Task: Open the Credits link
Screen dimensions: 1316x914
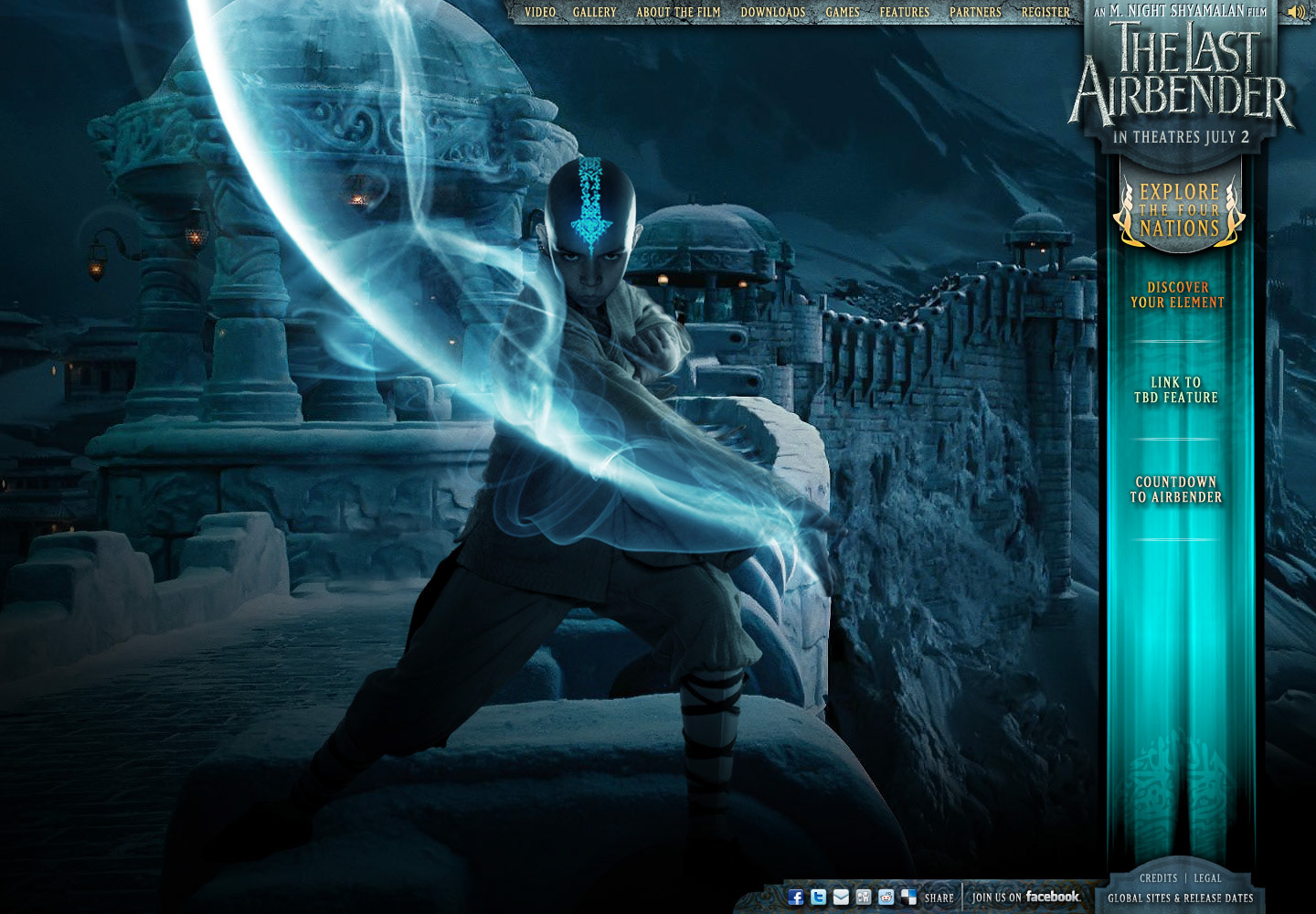Action: 1158,878
